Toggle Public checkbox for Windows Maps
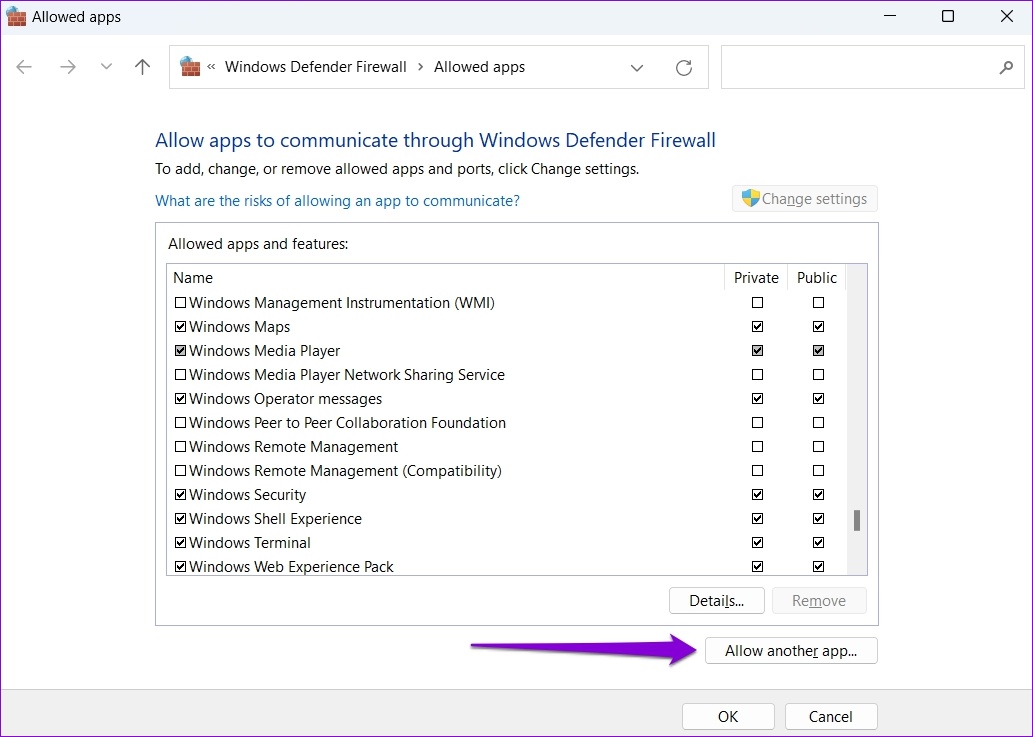The image size is (1033, 737). point(818,327)
